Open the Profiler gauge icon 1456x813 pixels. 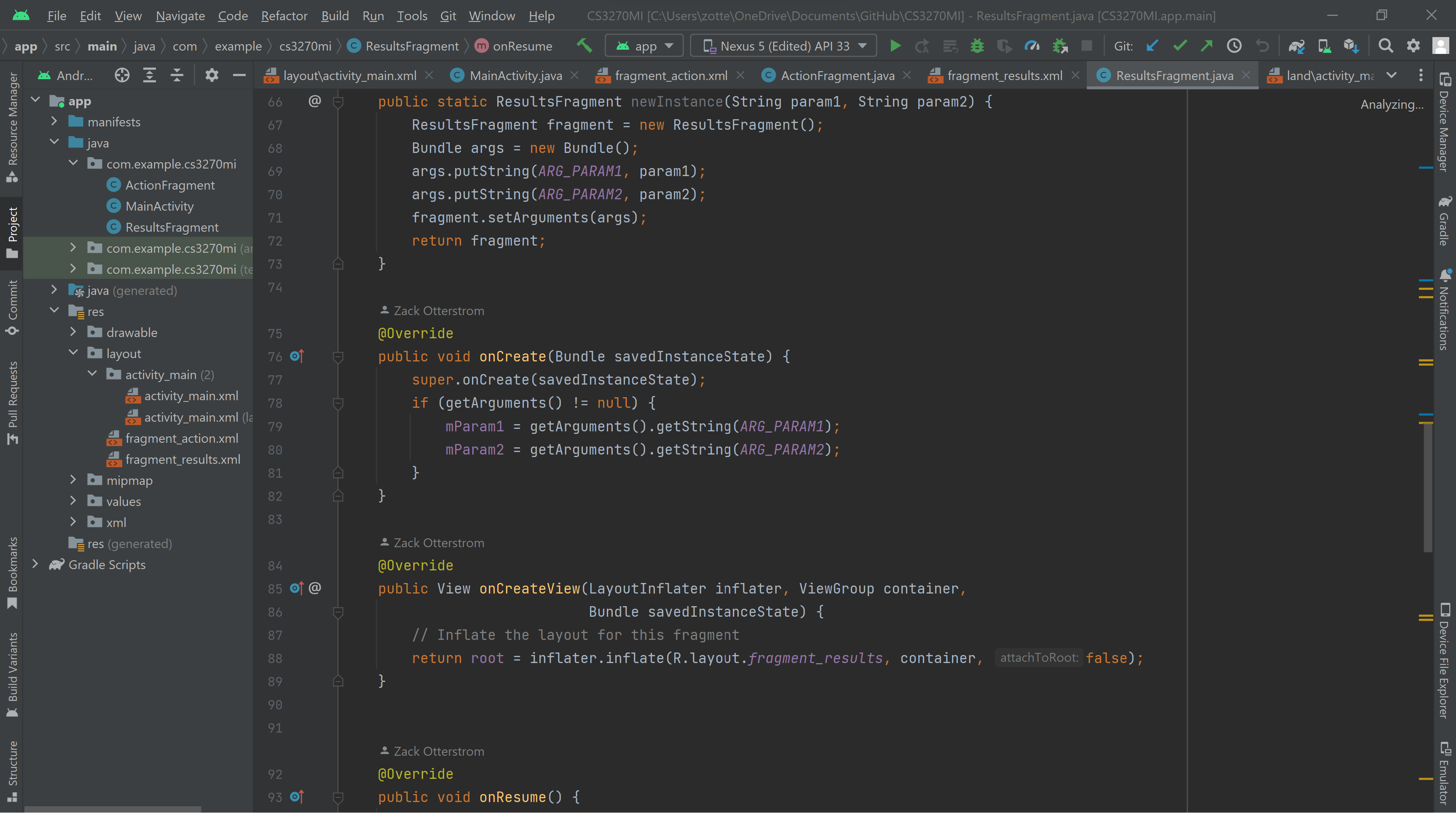pyautogui.click(x=1032, y=46)
